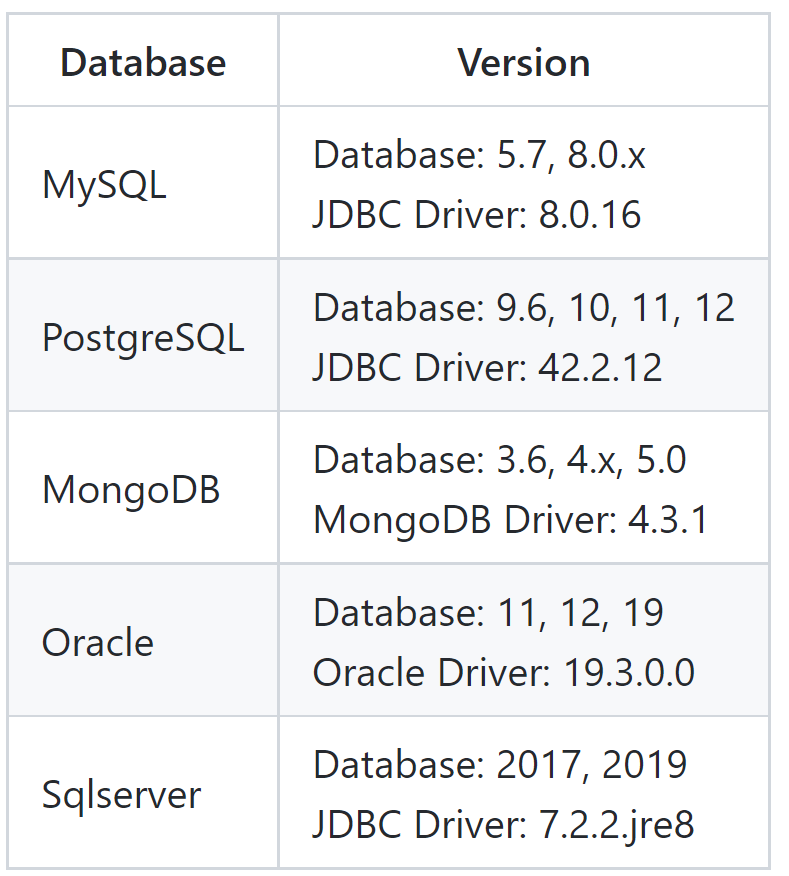Click JDBC Driver: 7.2.2.jre8 text
The width and height of the screenshot is (789, 876).
503,825
